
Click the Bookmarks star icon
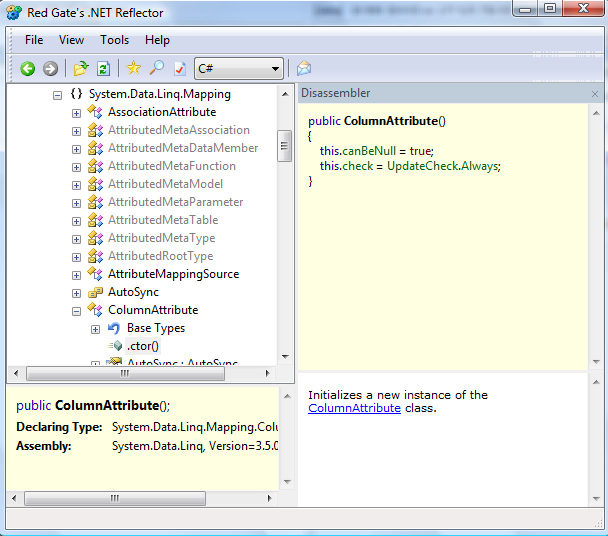(133, 68)
